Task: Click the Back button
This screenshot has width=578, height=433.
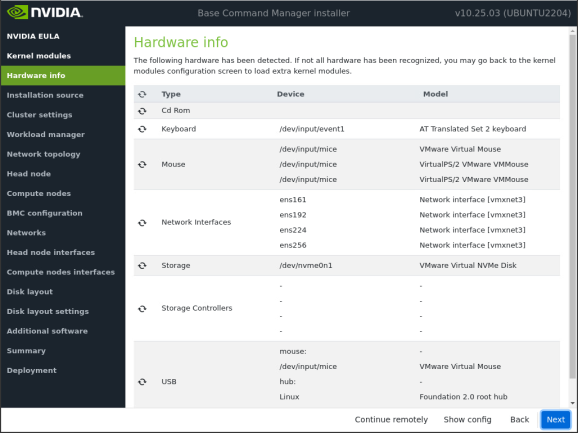Action: [519, 419]
